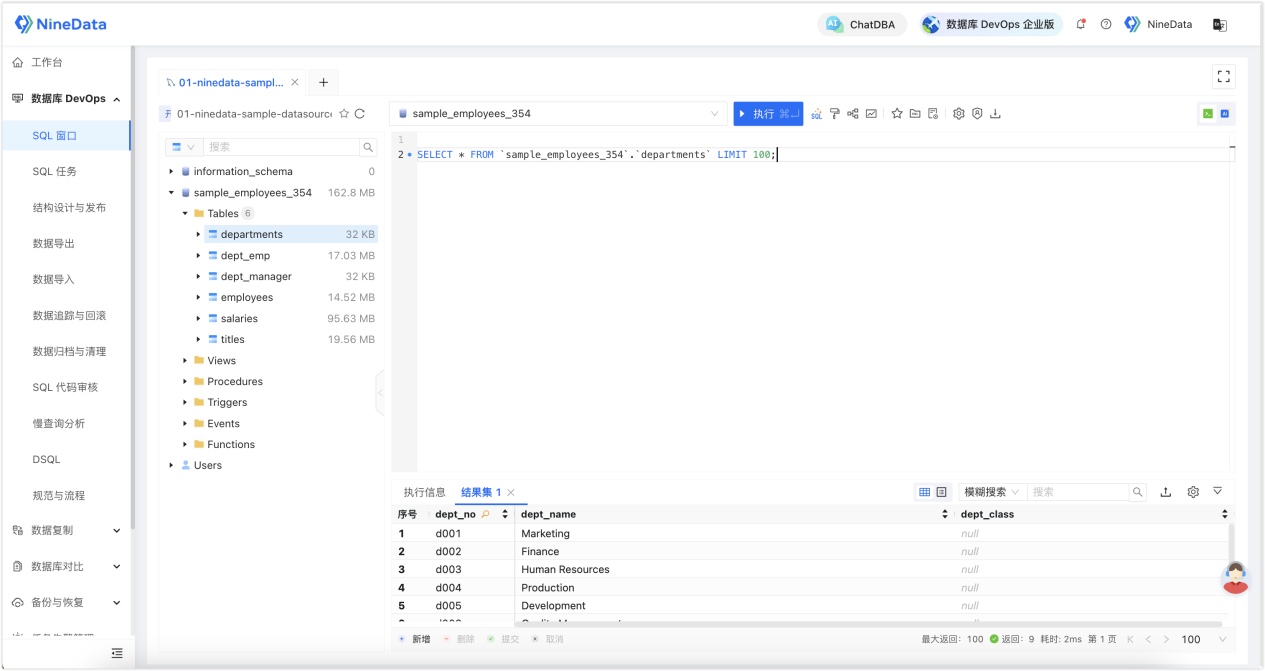The width and height of the screenshot is (1265, 671).
Task: Switch to the 执行信息 tab
Action: [424, 492]
